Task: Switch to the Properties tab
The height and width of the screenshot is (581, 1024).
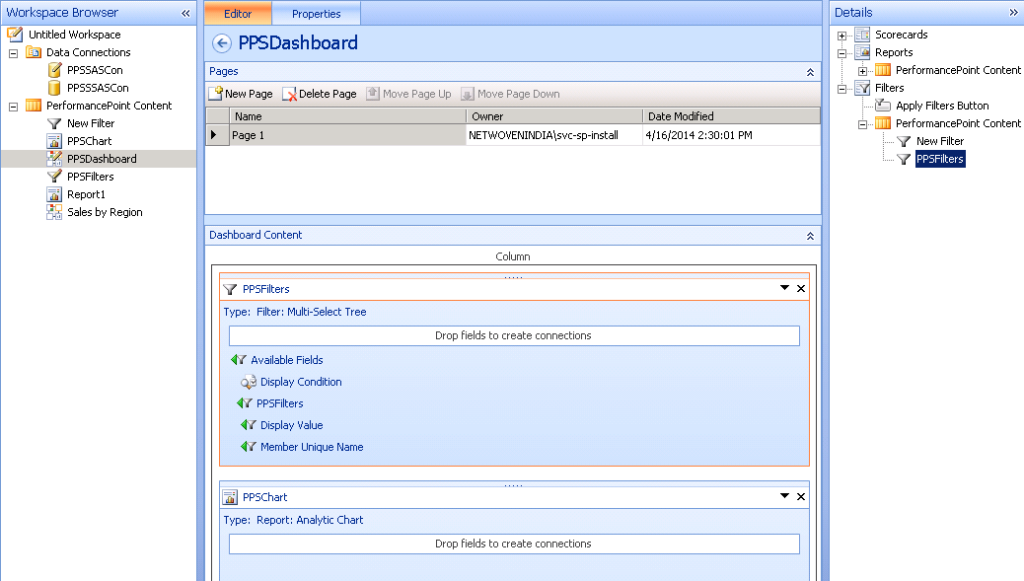Action: pos(316,14)
